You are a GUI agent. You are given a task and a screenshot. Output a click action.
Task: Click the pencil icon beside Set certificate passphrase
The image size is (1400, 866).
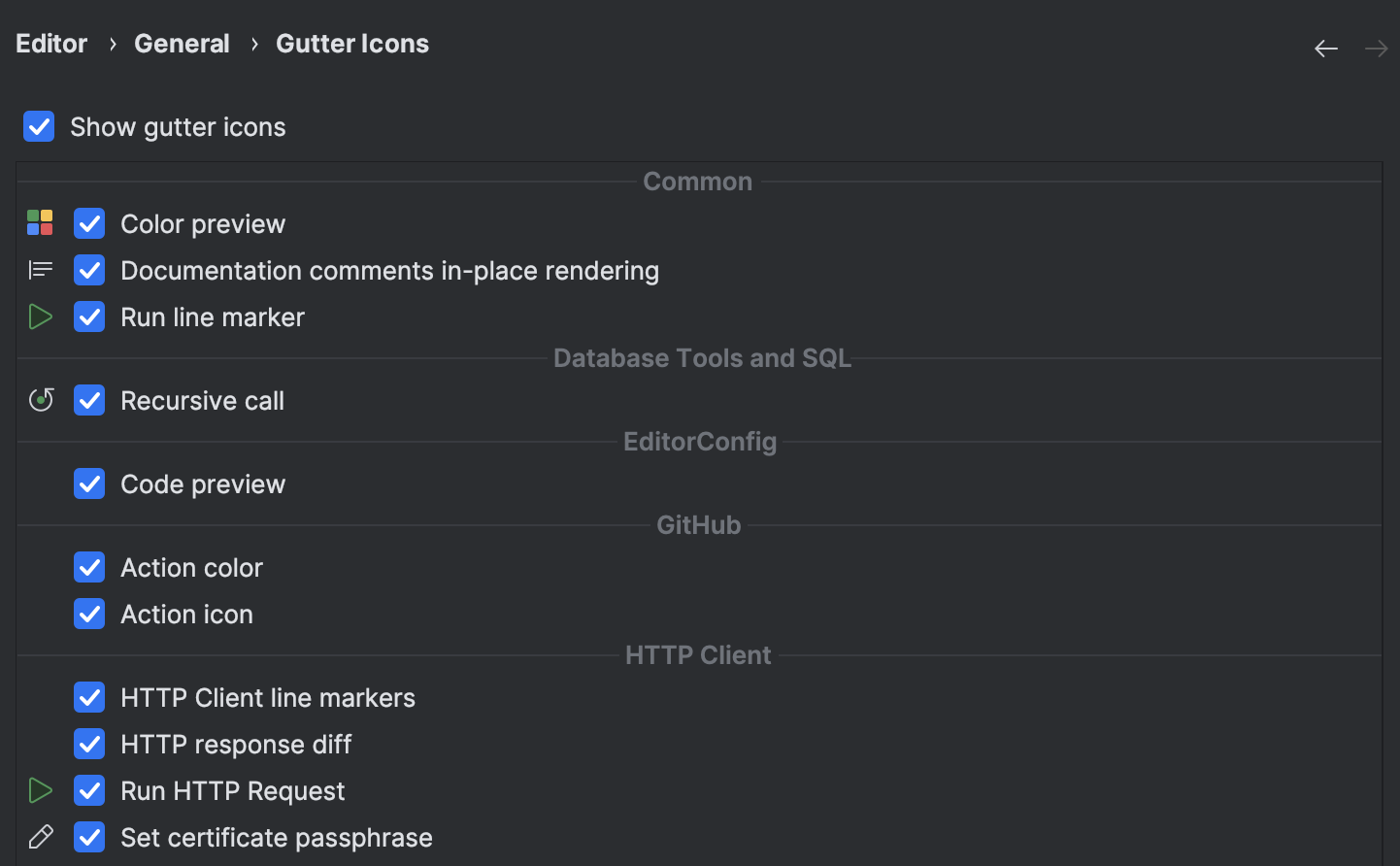click(40, 836)
